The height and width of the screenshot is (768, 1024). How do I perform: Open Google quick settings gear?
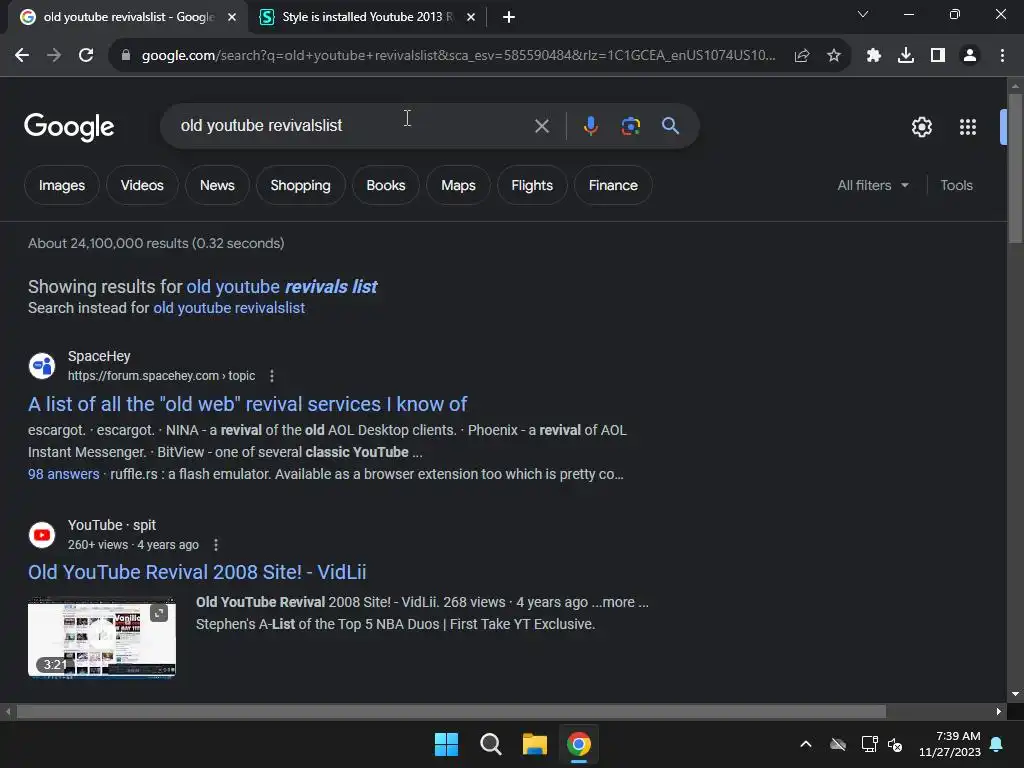click(921, 127)
